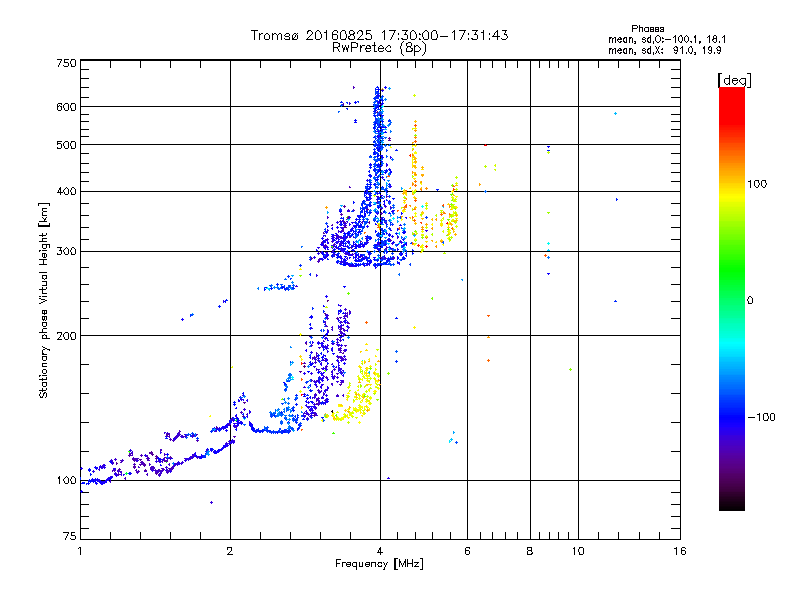Screen dimensions: 800x600
Task: Click the x-axis tick label '16'
Action: coord(680,551)
